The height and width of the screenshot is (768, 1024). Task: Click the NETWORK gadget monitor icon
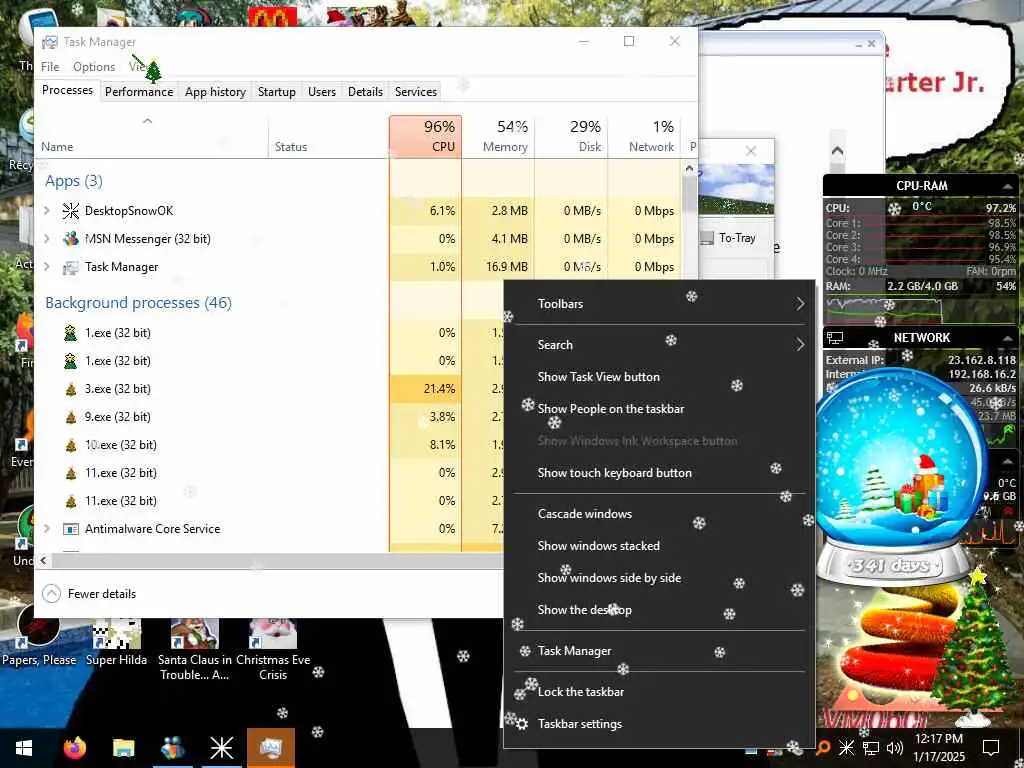(835, 338)
